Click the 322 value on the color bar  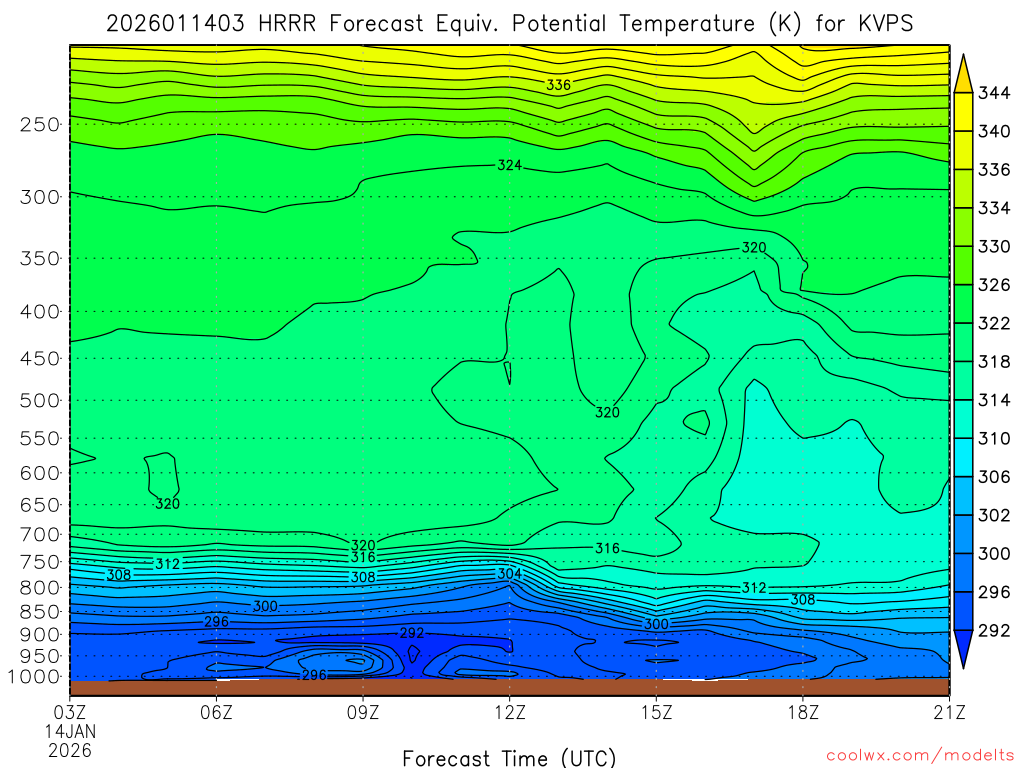pos(994,323)
